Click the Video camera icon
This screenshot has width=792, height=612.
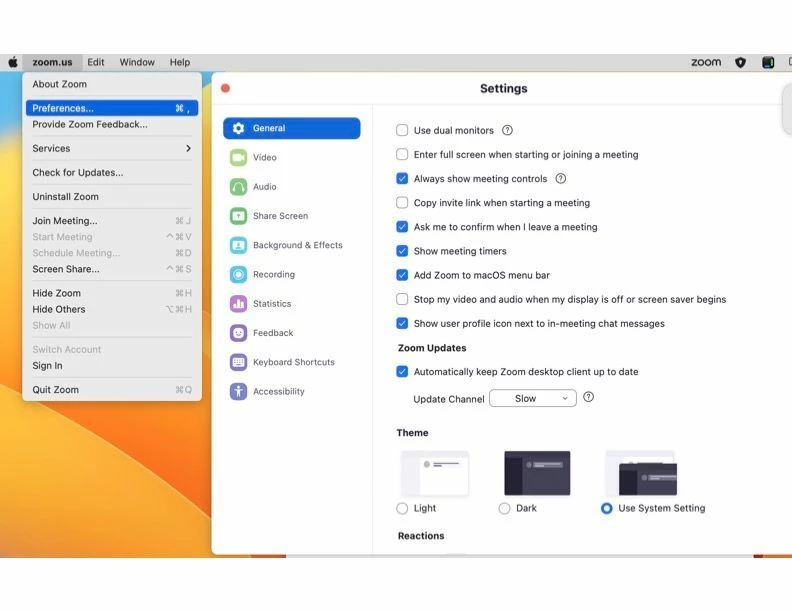[238, 158]
